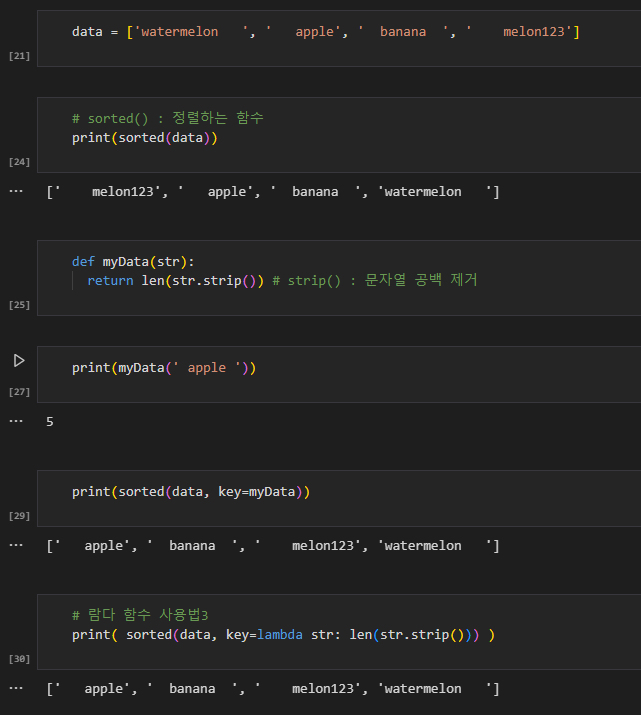
Task: Click the cell 29 output list text
Action: [273, 546]
